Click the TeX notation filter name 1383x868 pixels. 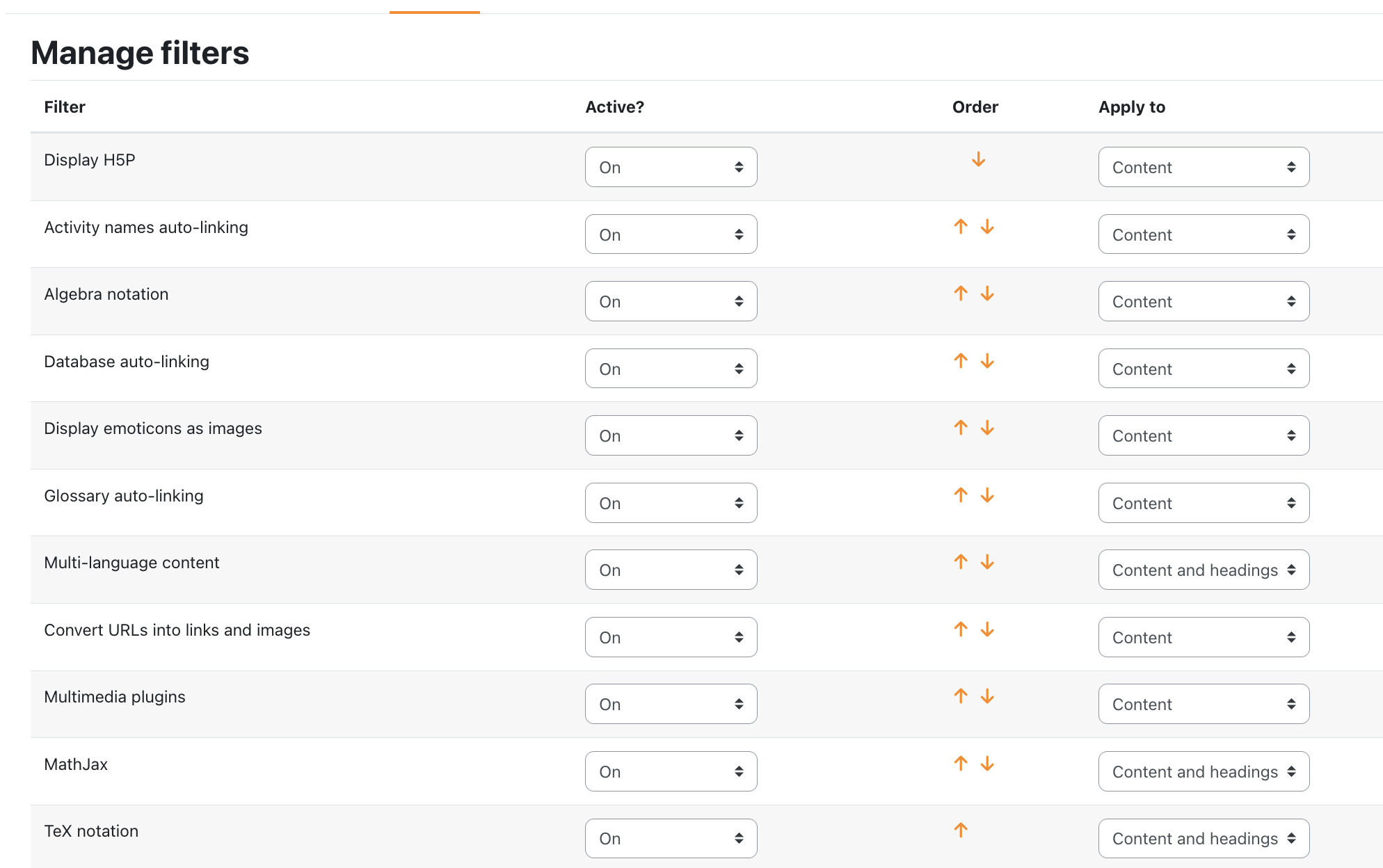point(91,831)
